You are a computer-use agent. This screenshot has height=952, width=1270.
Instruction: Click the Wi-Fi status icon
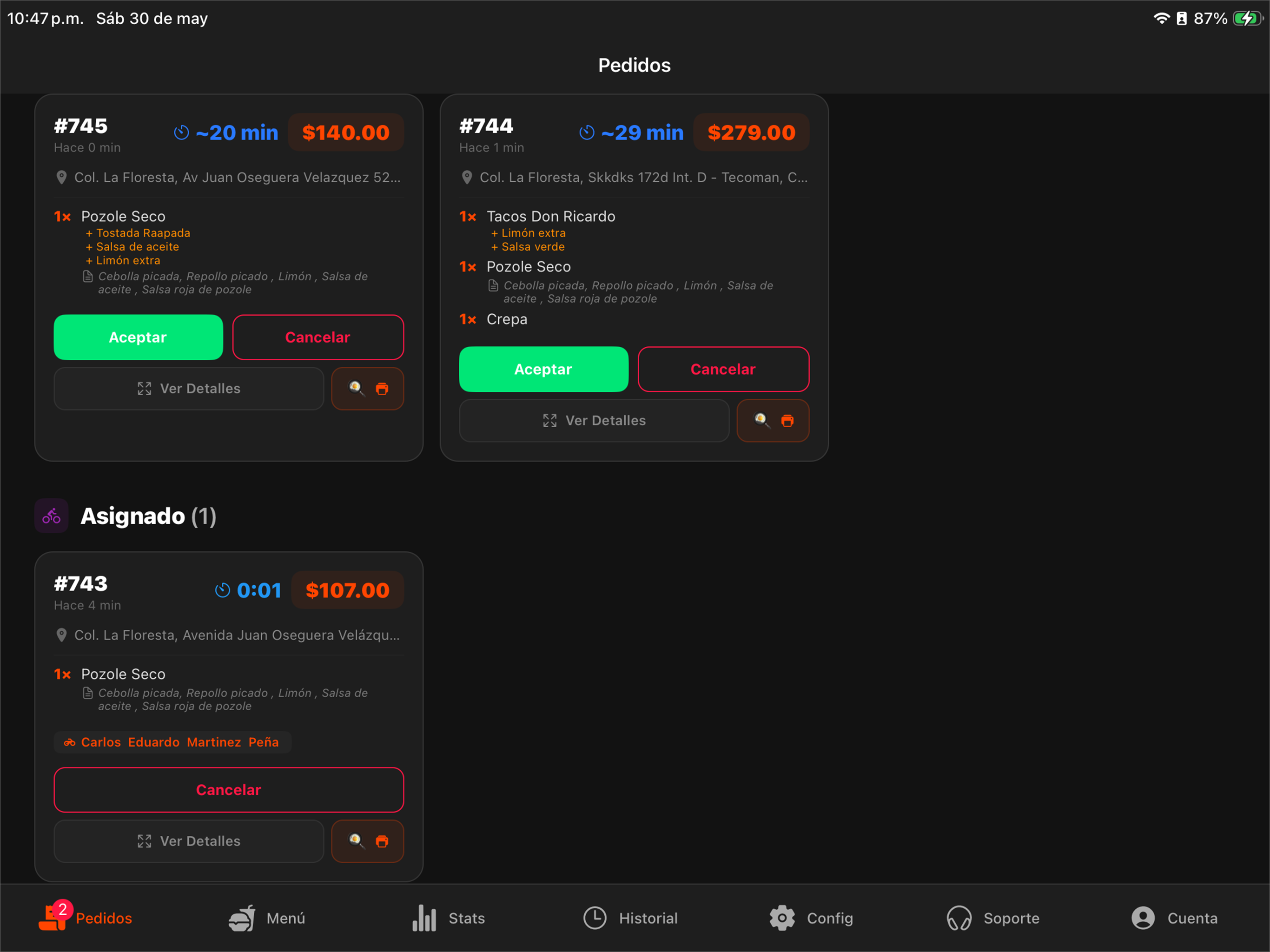[1162, 19]
